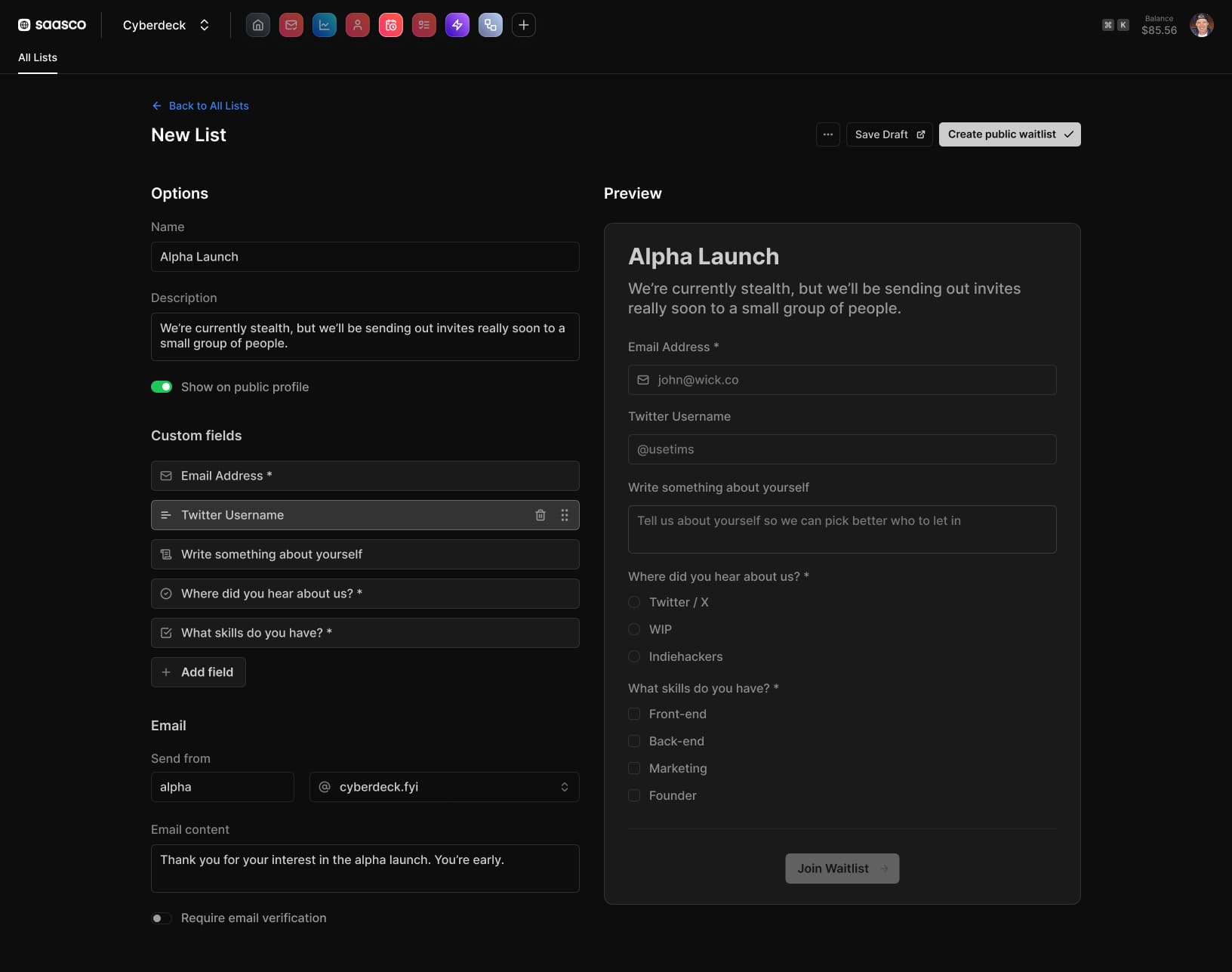Click the preview Tell us about yourself textarea

pos(842,529)
